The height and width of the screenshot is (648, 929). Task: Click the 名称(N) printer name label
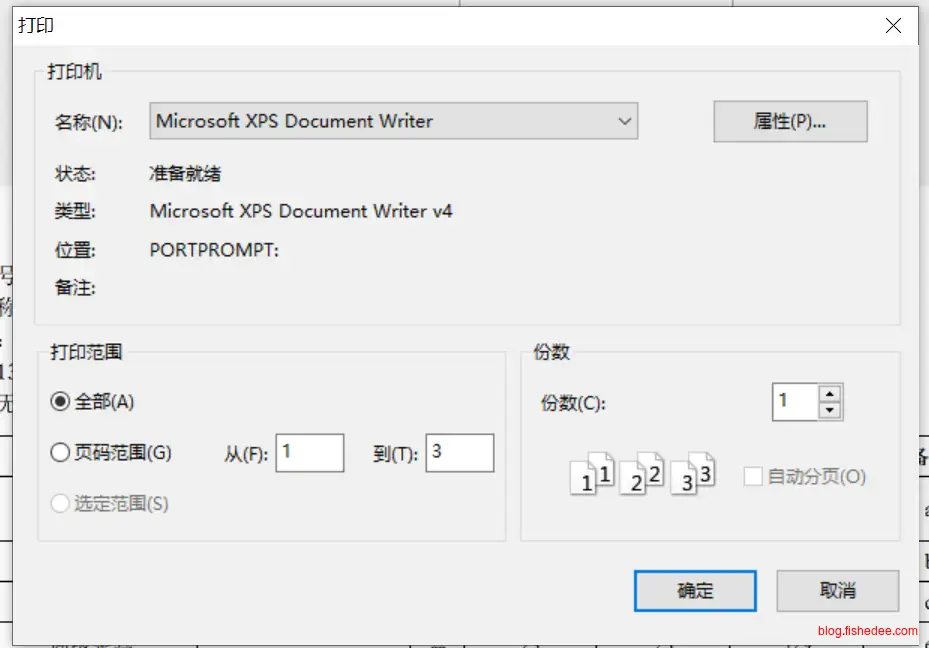click(89, 122)
